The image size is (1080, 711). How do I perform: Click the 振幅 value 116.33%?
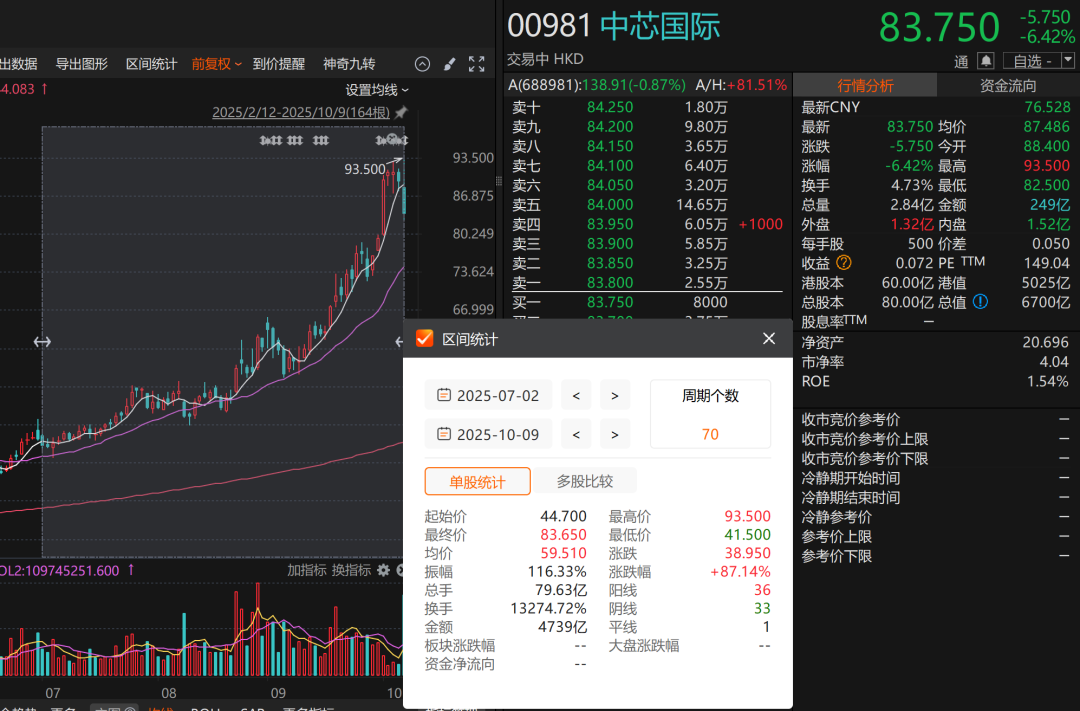tap(557, 571)
